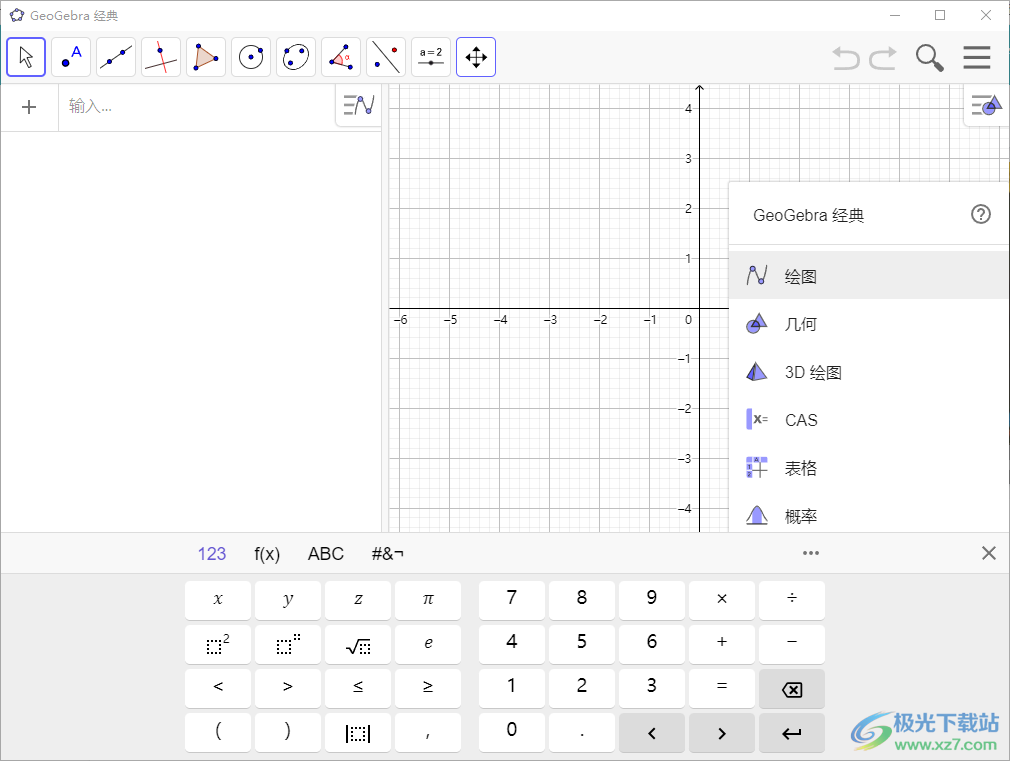Select the Perpendicular Line tool
1010x761 pixels.
click(161, 57)
